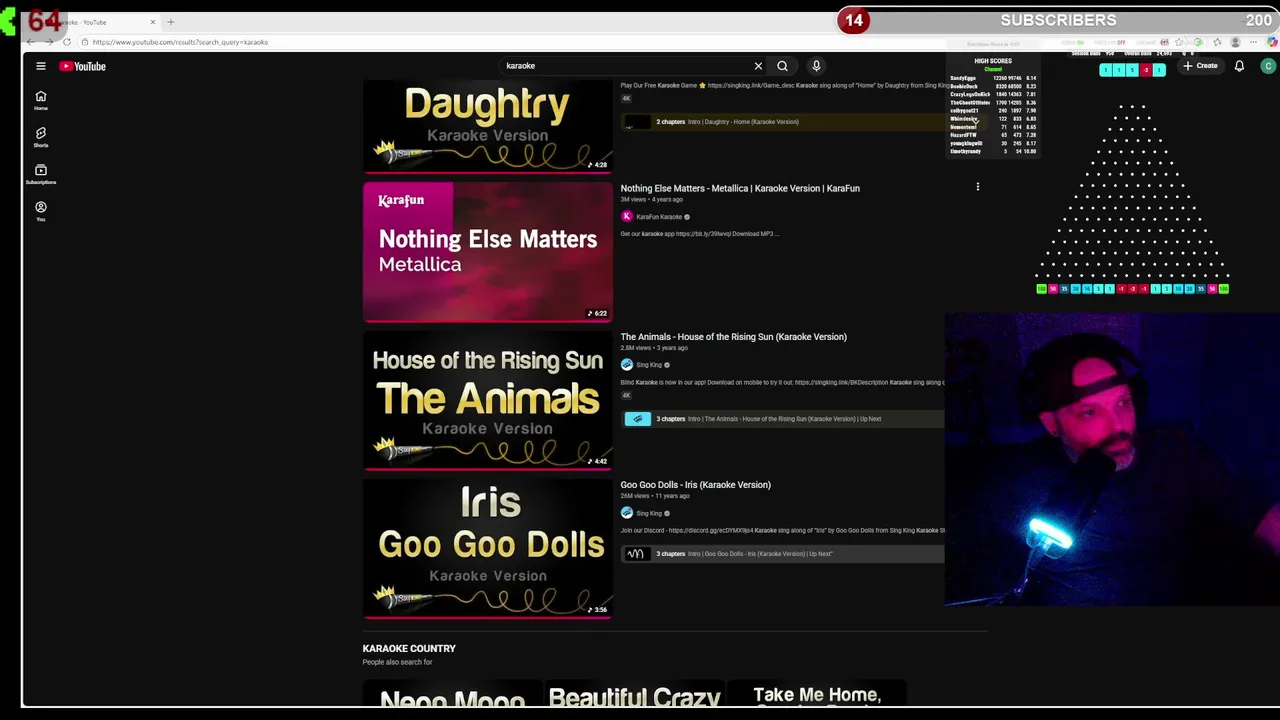Reload the page with refresh icon
The height and width of the screenshot is (720, 1280).
click(x=67, y=42)
